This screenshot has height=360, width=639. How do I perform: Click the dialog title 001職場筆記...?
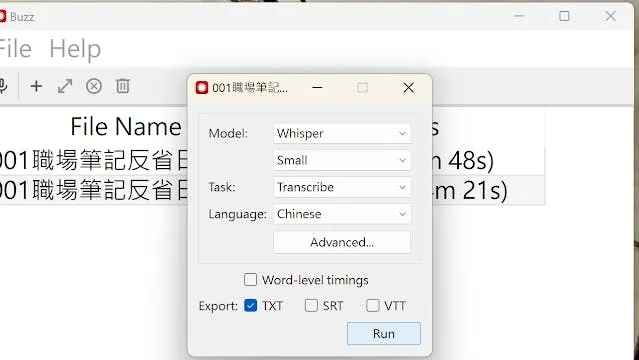250,88
